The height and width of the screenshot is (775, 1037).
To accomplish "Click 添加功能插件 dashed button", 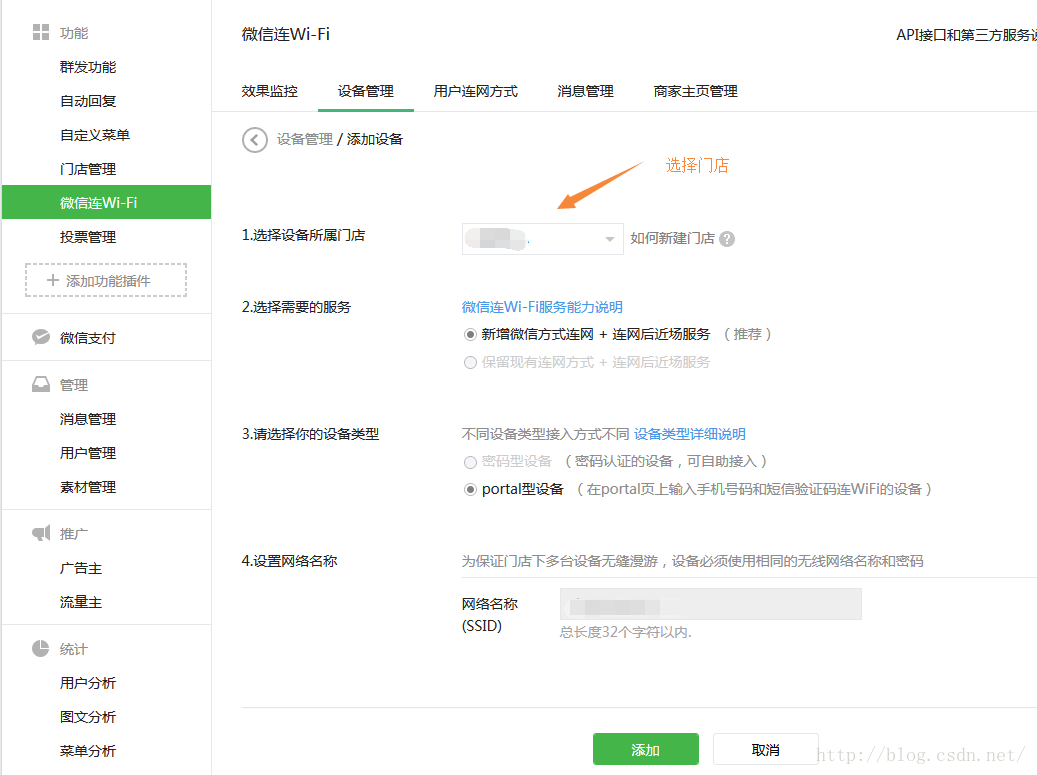I will [x=106, y=280].
